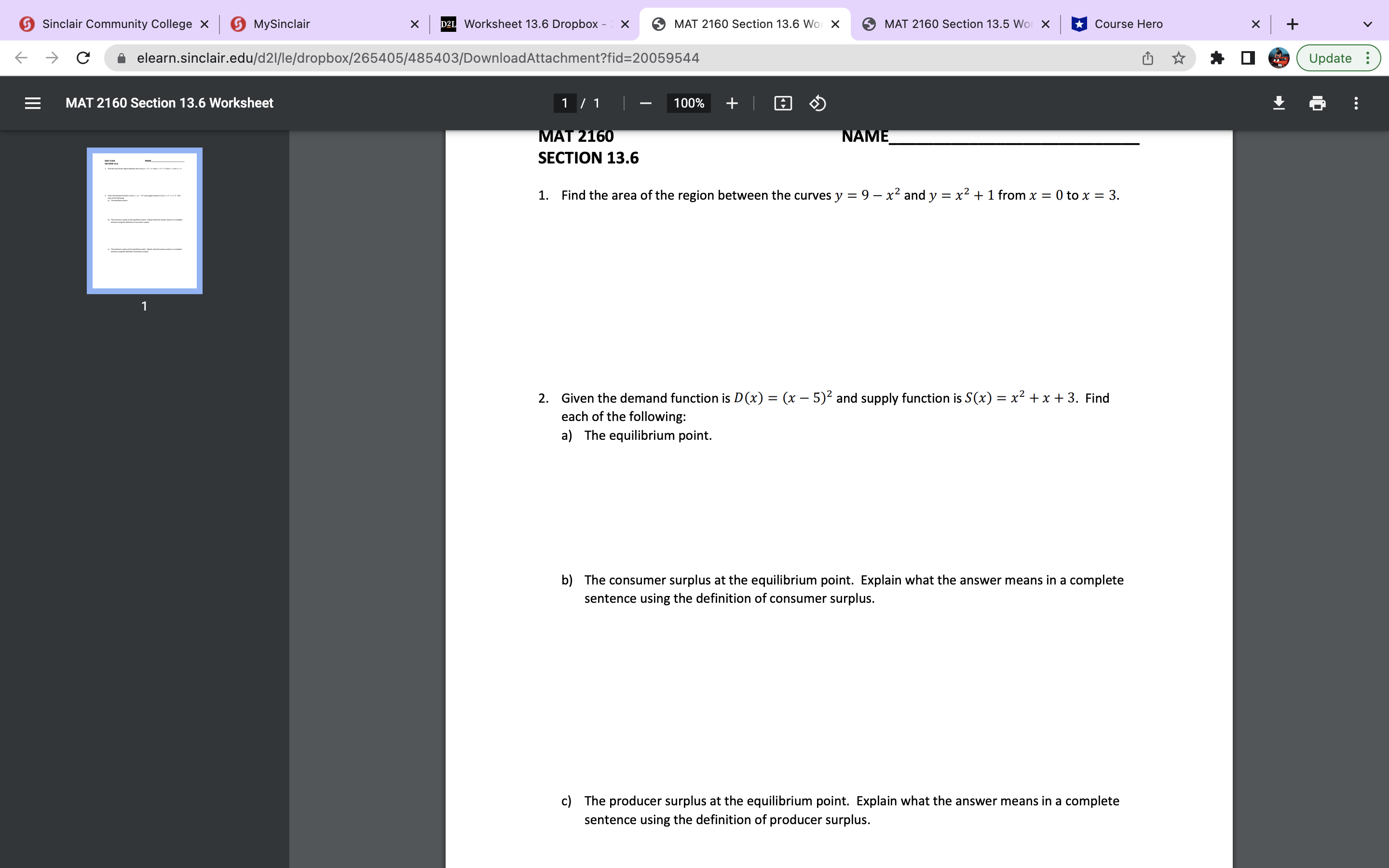
Task: Bookmark this page with the star icon
Action: coord(1178,58)
